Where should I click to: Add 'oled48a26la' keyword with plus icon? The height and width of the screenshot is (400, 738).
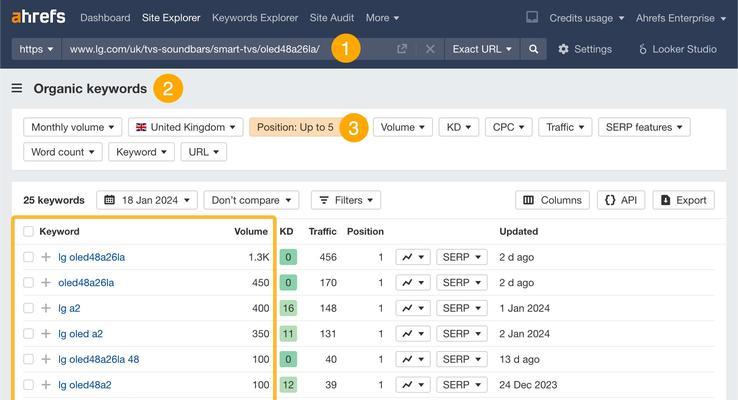click(x=46, y=282)
